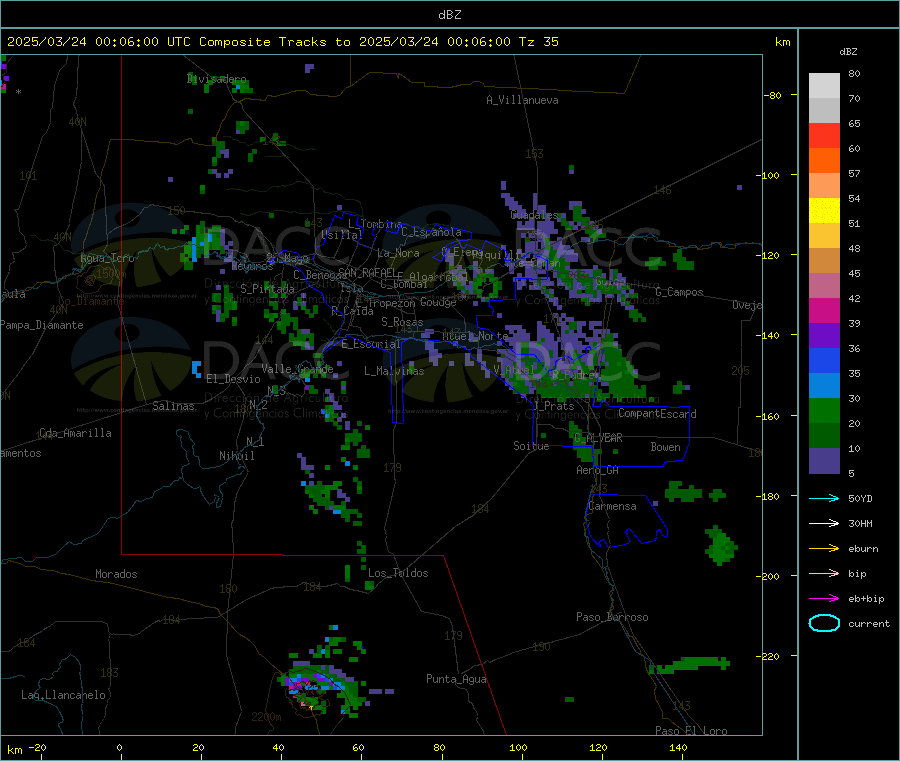Click the Atuel_Norte map label

tap(474, 336)
